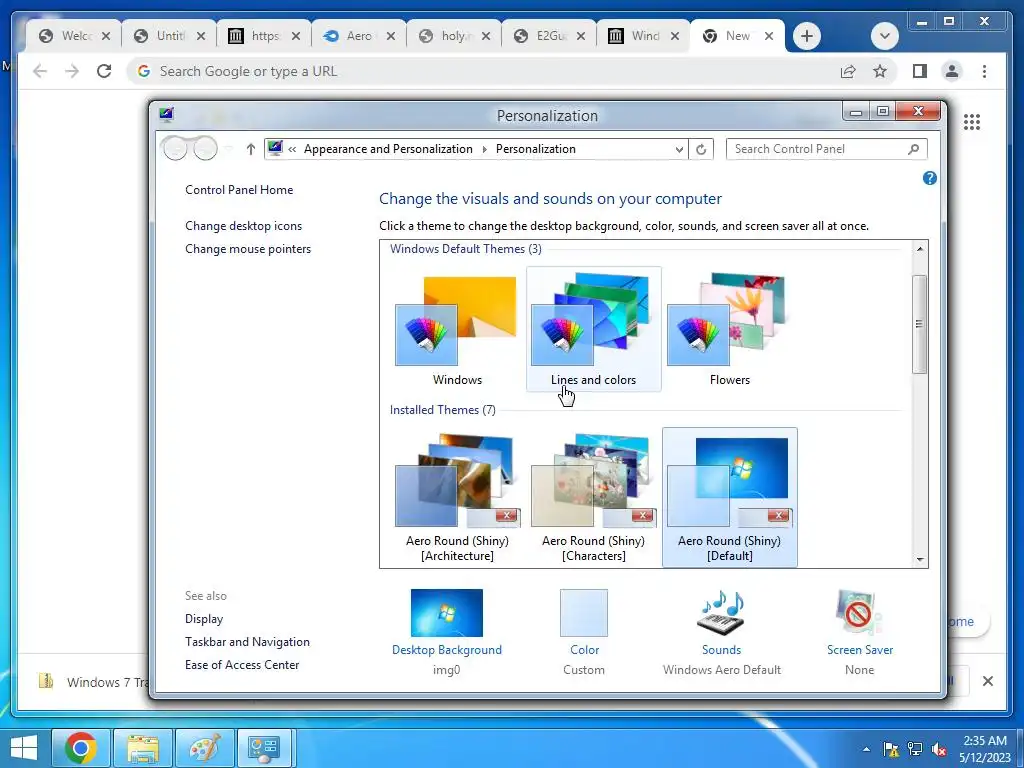Click the Control Panel back navigation button

[x=175, y=149]
